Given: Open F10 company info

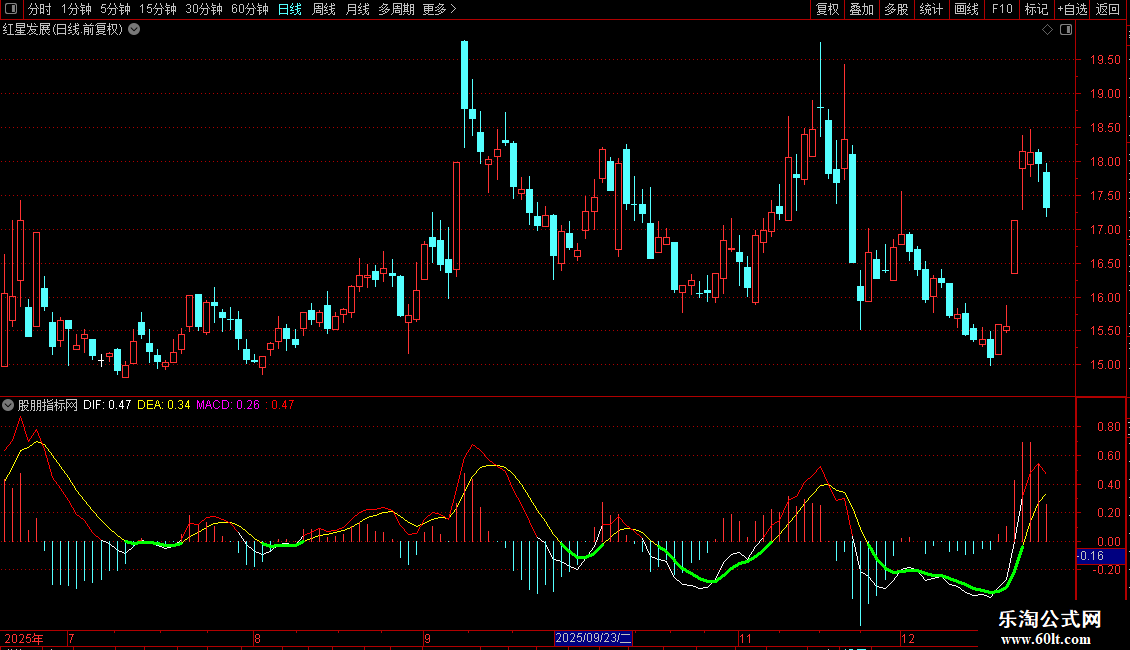Looking at the screenshot, I should click(1002, 9).
